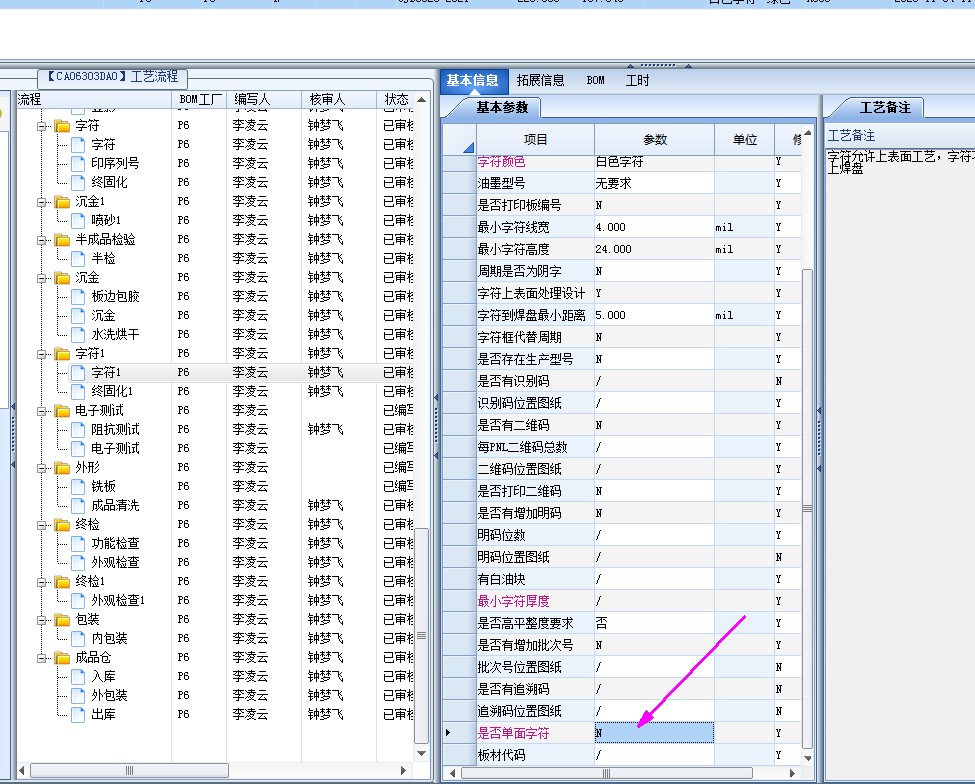Click the 喷砂1 document icon

pos(78,220)
